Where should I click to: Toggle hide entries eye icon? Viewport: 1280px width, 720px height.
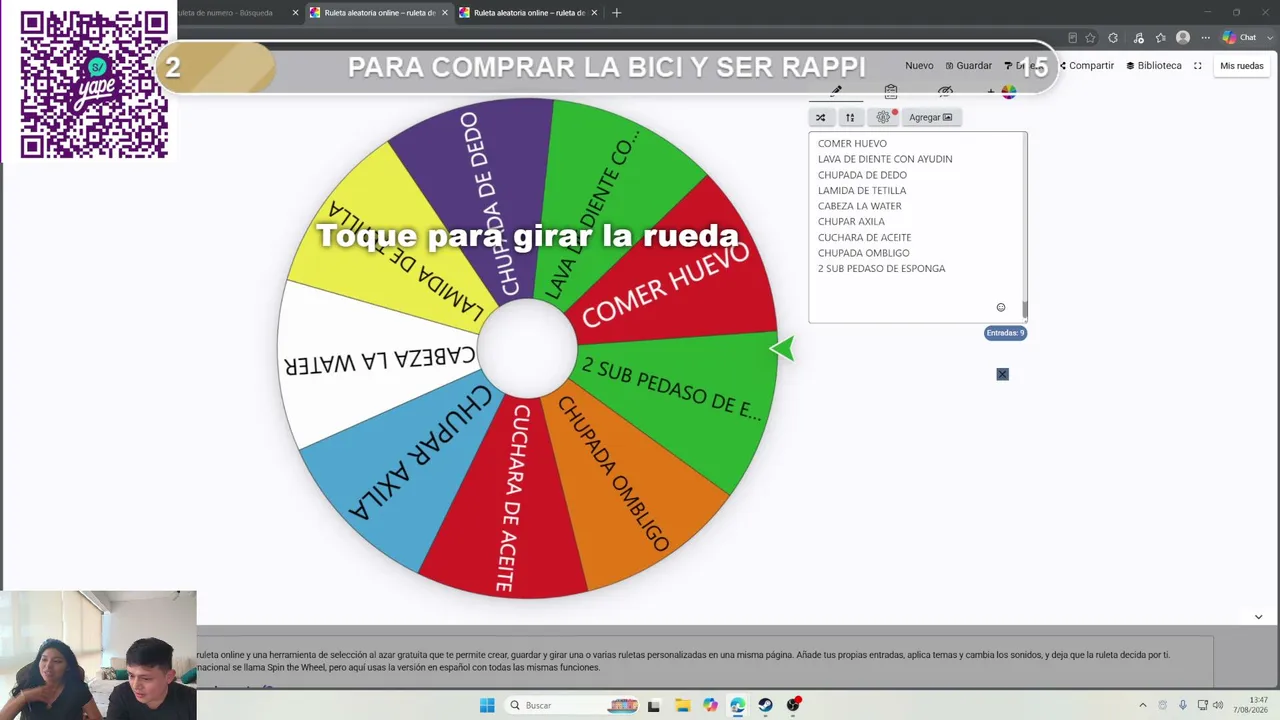pyautogui.click(x=945, y=91)
